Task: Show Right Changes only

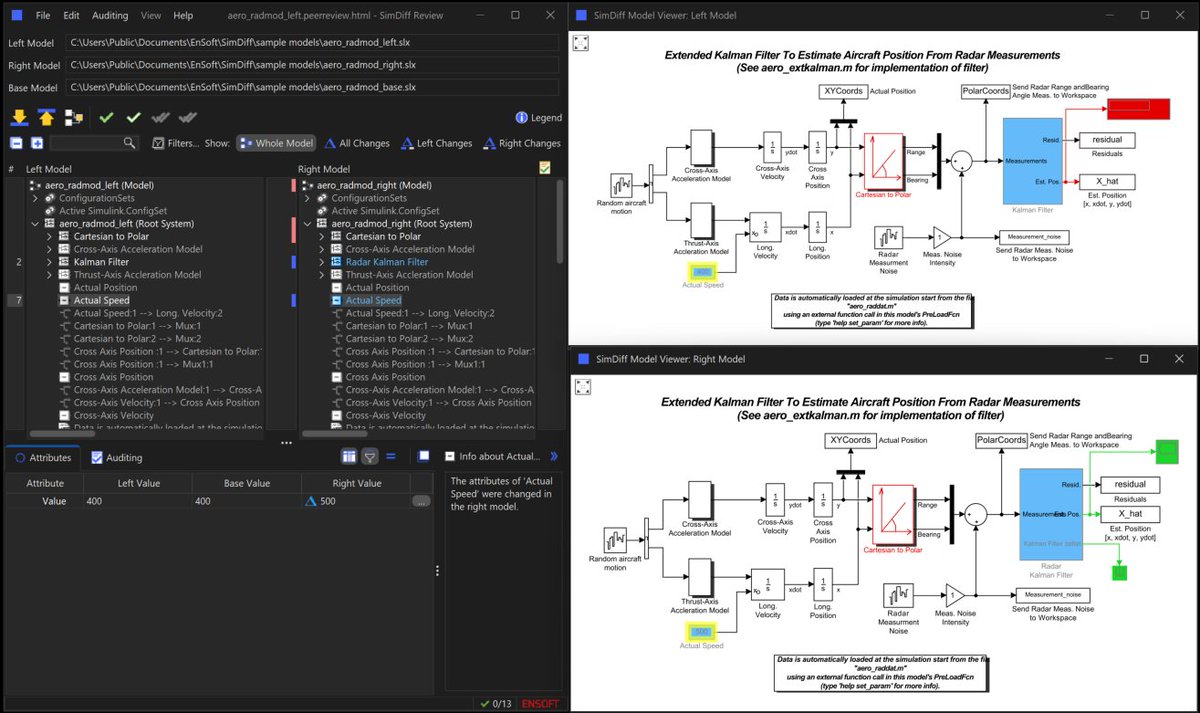Action: [521, 143]
